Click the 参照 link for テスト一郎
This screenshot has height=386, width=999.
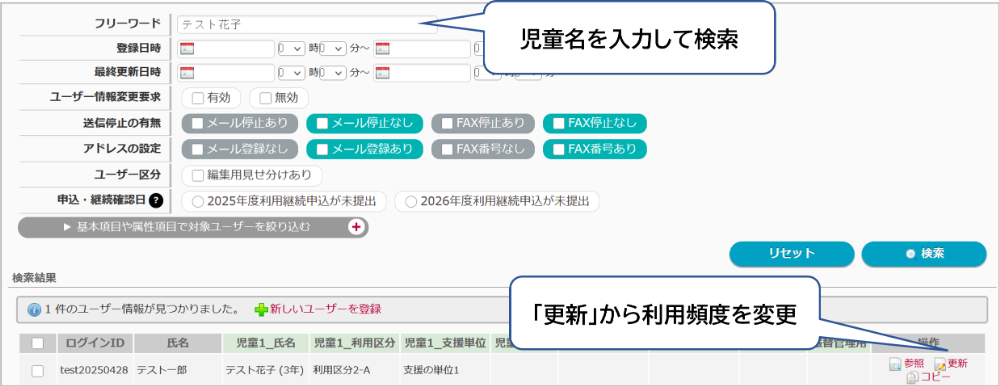[x=914, y=364]
